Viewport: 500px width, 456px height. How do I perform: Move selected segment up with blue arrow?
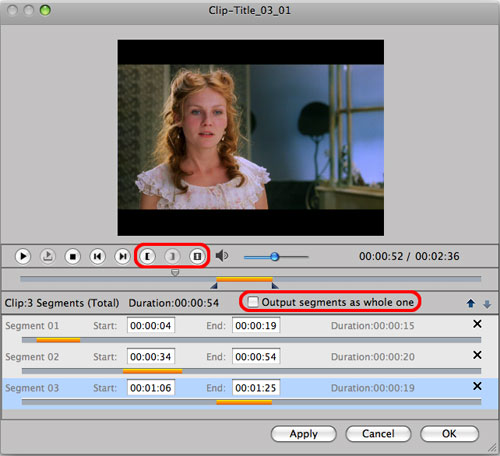471,303
